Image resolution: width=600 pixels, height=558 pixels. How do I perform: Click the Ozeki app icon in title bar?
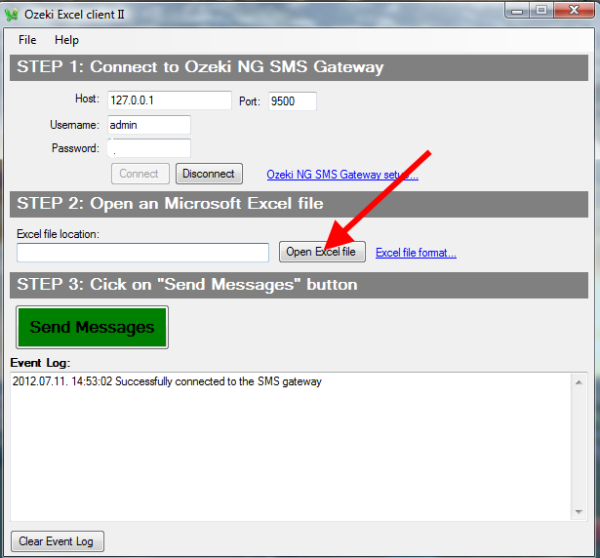11,15
